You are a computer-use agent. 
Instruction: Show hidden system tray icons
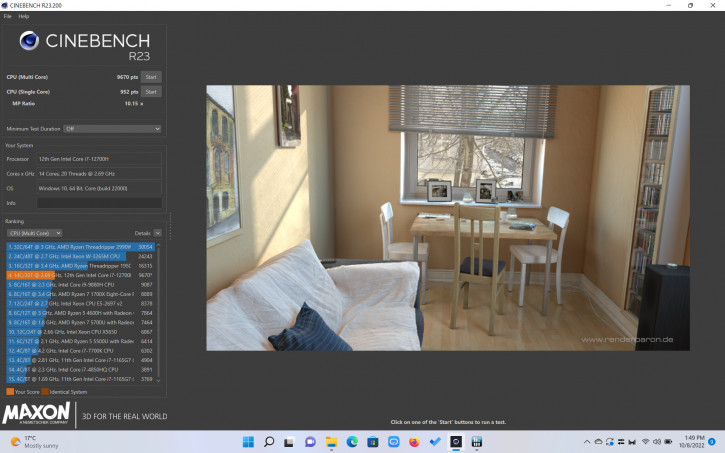click(587, 442)
